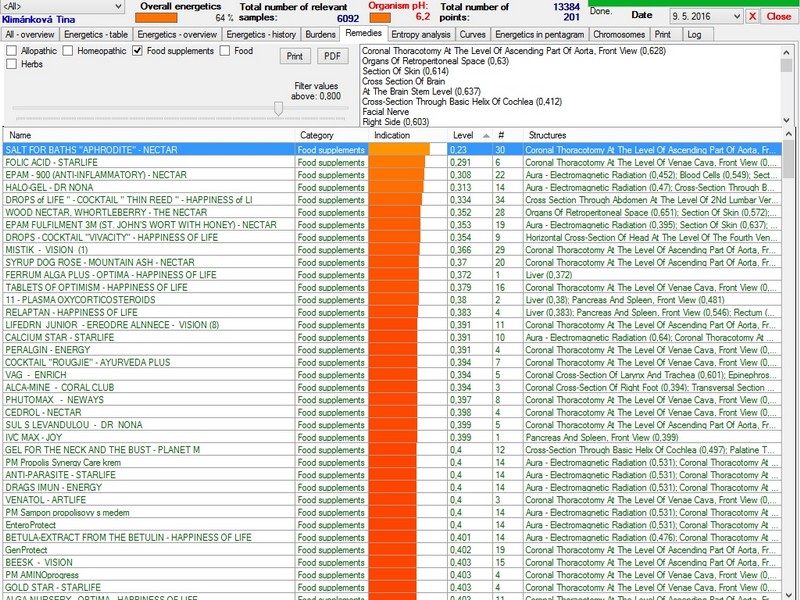Screen dimensions: 800x600
Task: Click the # column header
Action: pyautogui.click(x=508, y=135)
